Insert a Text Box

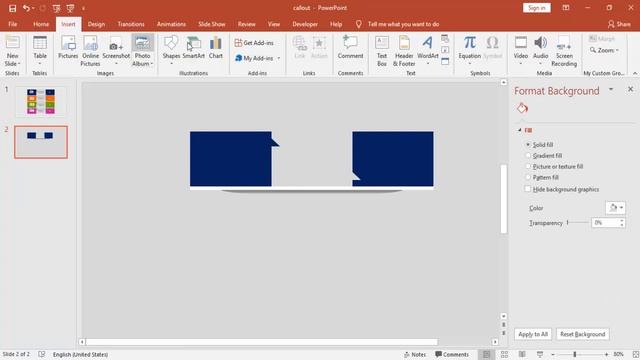click(x=382, y=51)
